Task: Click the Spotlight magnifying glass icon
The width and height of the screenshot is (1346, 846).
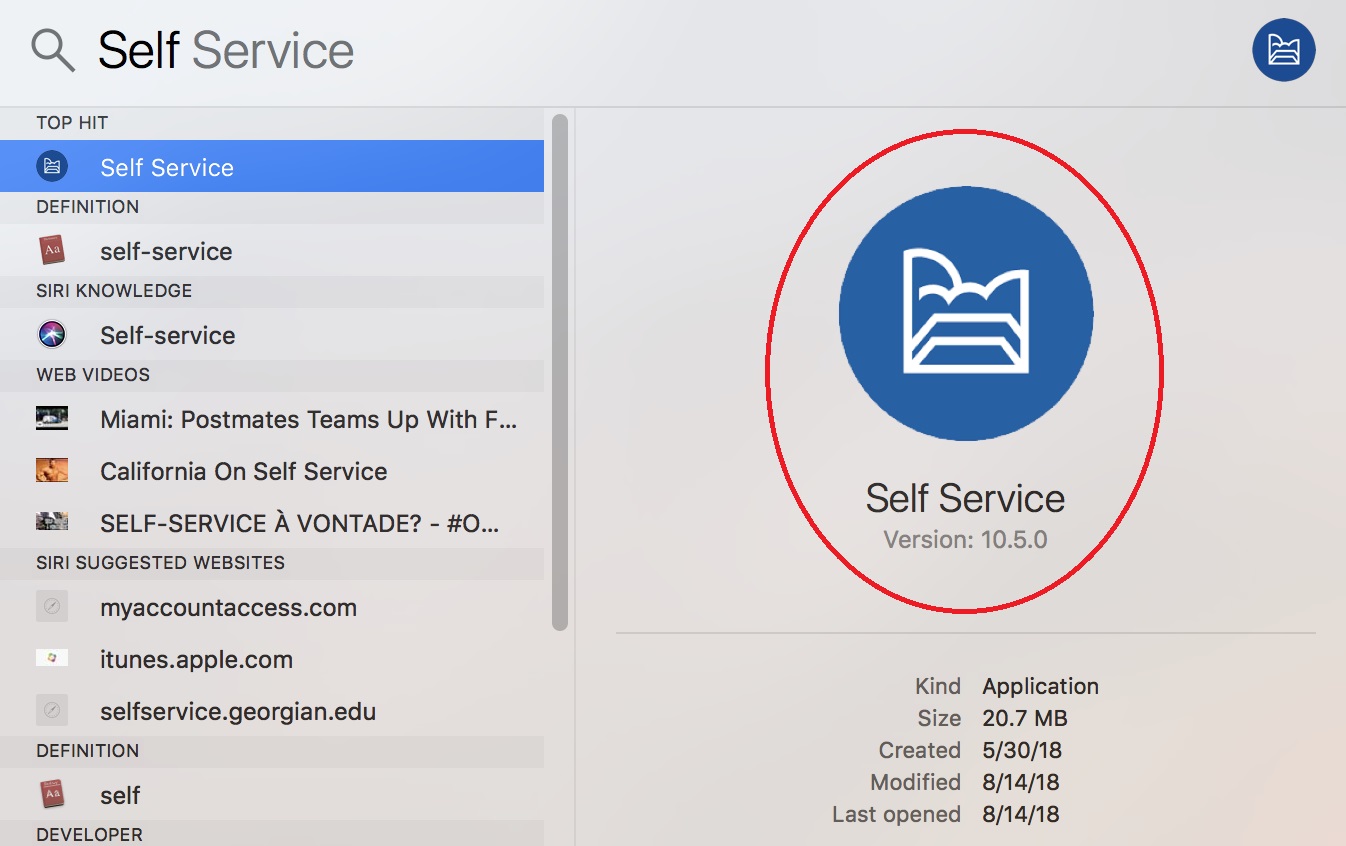Action: 53,50
